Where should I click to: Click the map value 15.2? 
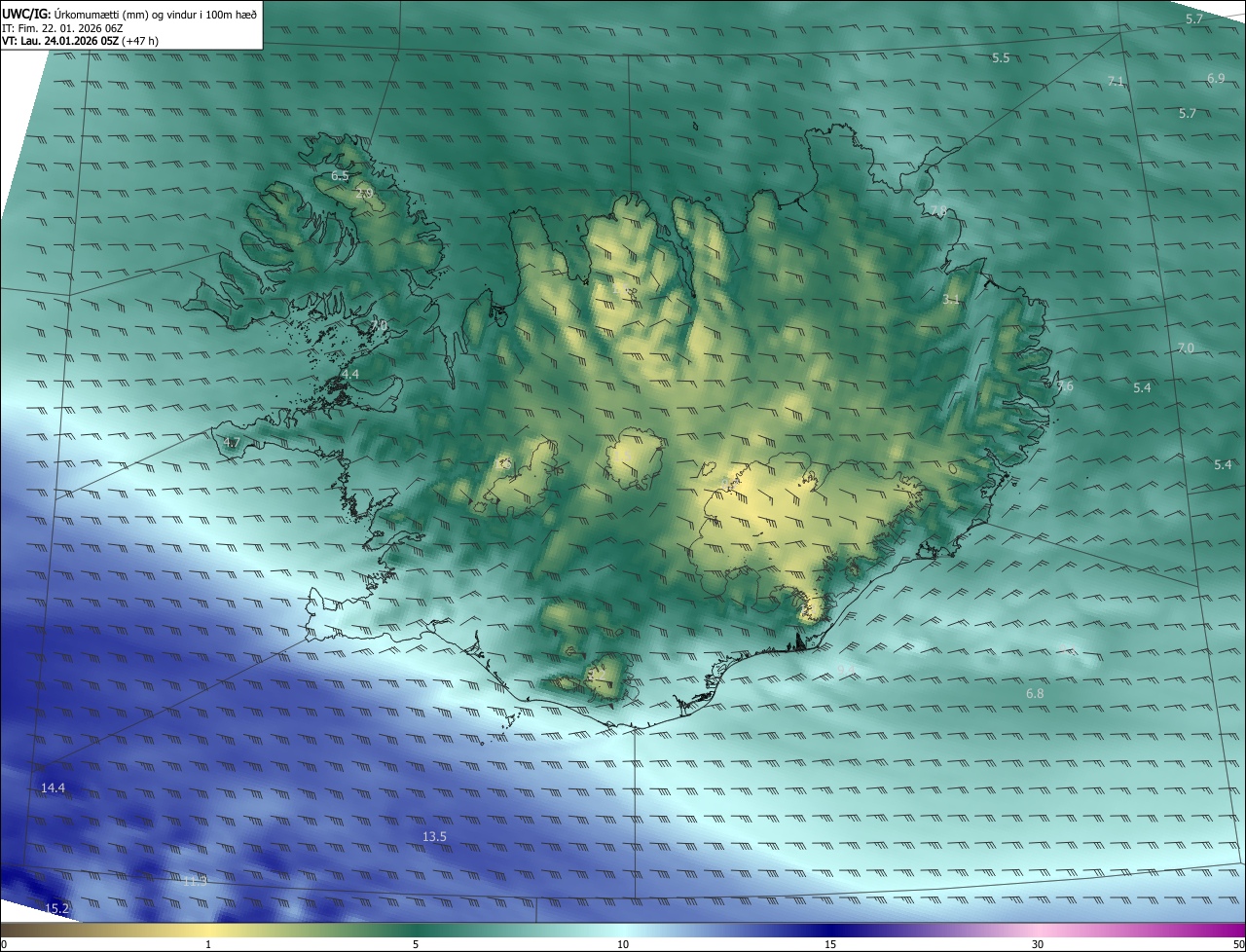click(57, 909)
